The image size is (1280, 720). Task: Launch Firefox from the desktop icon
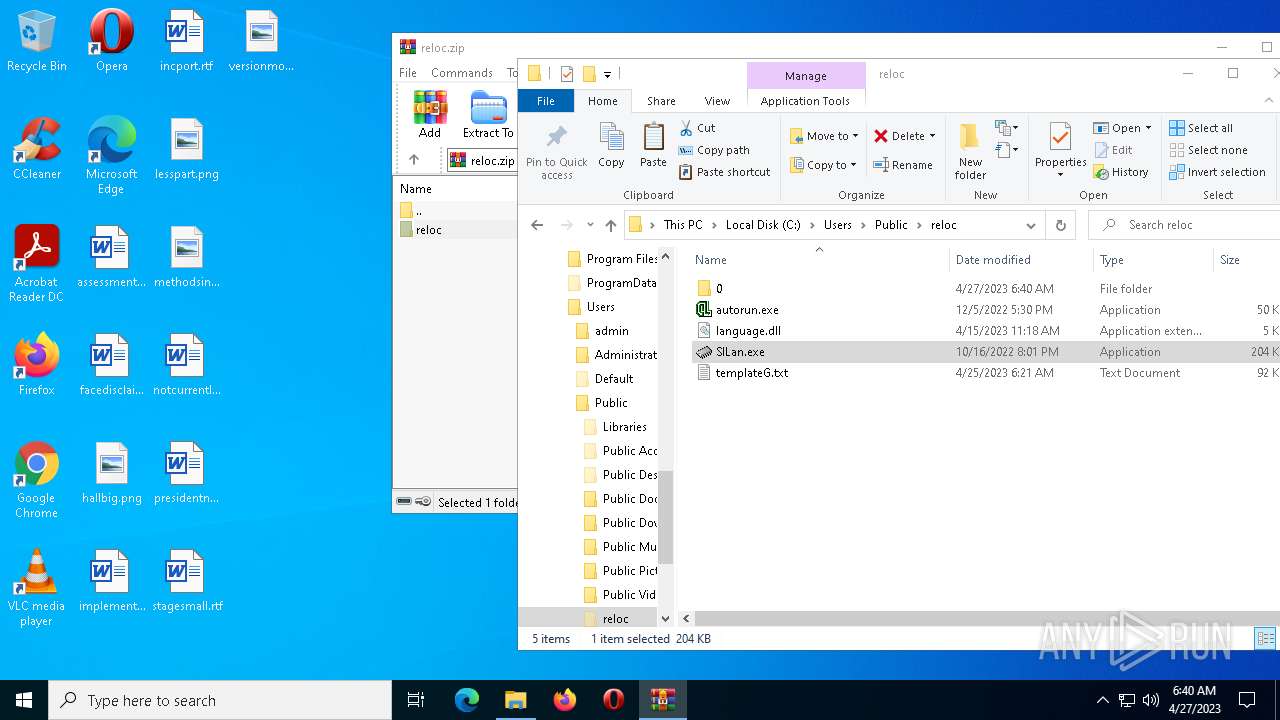37,365
